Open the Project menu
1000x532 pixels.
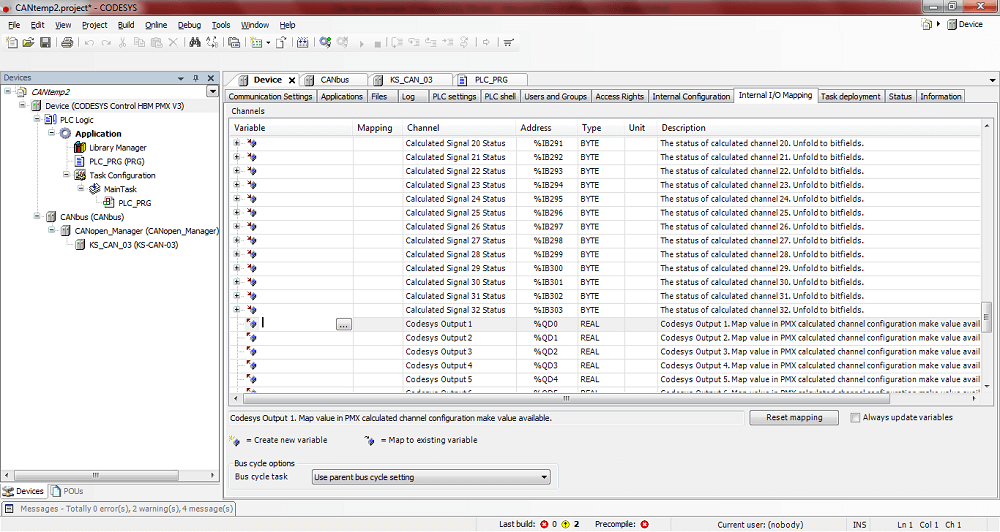click(x=94, y=25)
